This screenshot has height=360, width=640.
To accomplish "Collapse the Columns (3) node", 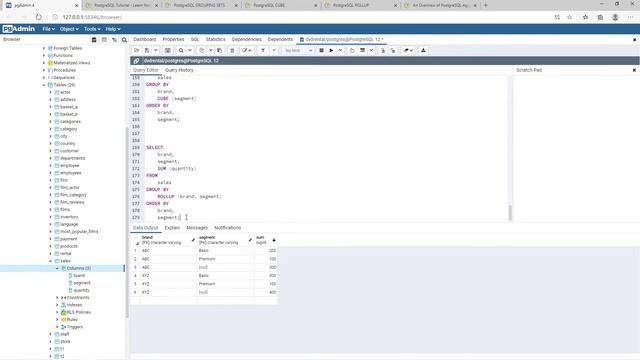I will (x=57, y=268).
